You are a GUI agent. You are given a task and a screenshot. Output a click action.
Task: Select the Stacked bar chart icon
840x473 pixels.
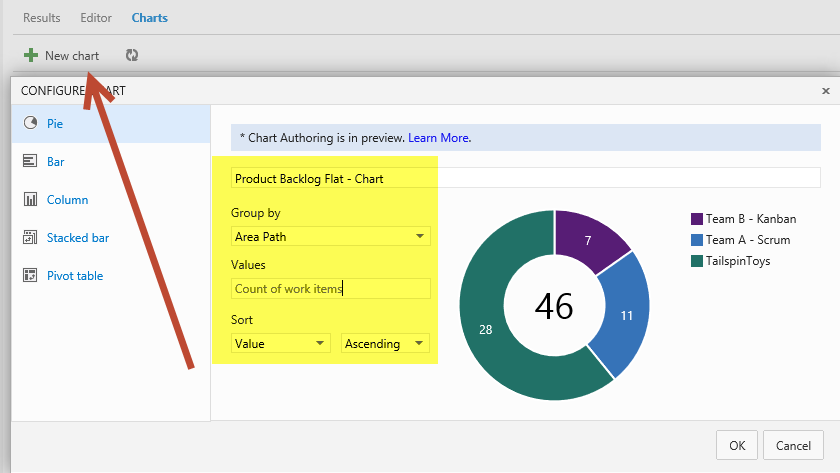click(30, 238)
